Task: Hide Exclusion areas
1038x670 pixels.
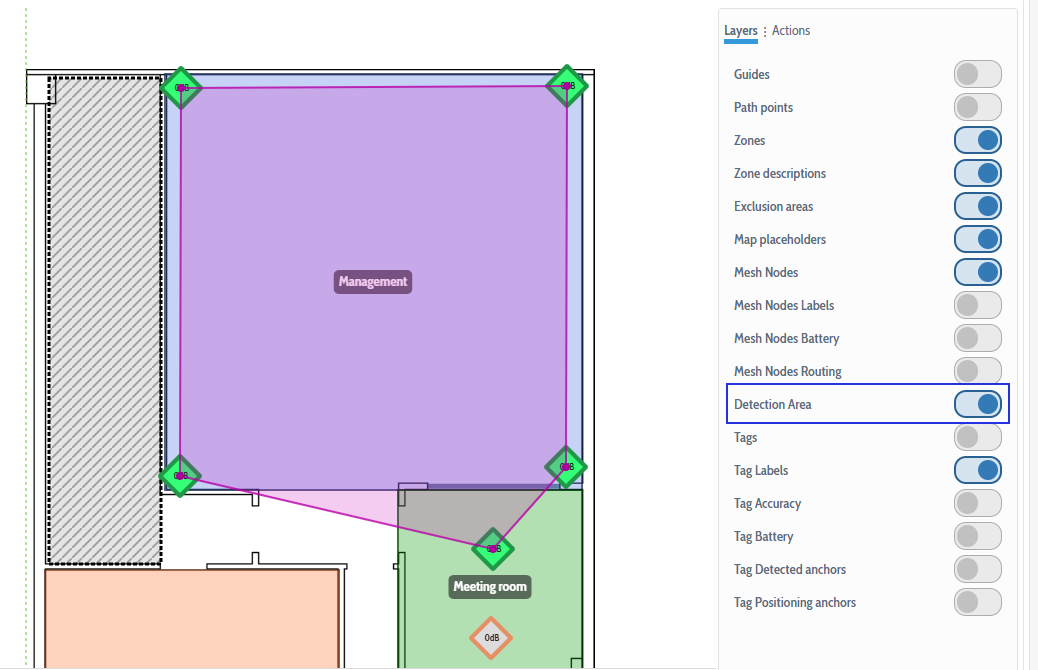Action: point(977,206)
